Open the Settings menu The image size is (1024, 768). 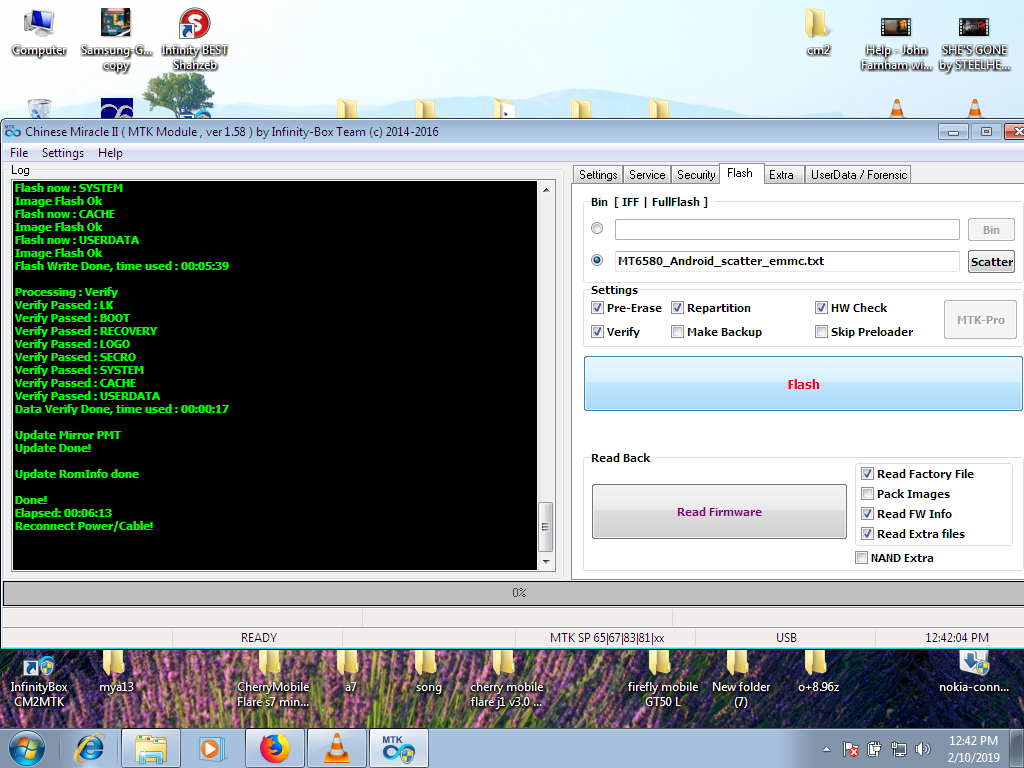click(x=63, y=153)
